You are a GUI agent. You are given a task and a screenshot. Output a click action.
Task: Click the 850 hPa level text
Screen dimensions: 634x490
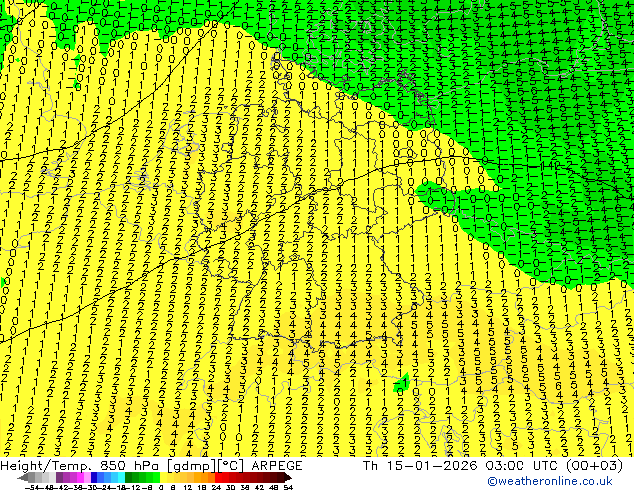(x=130, y=466)
